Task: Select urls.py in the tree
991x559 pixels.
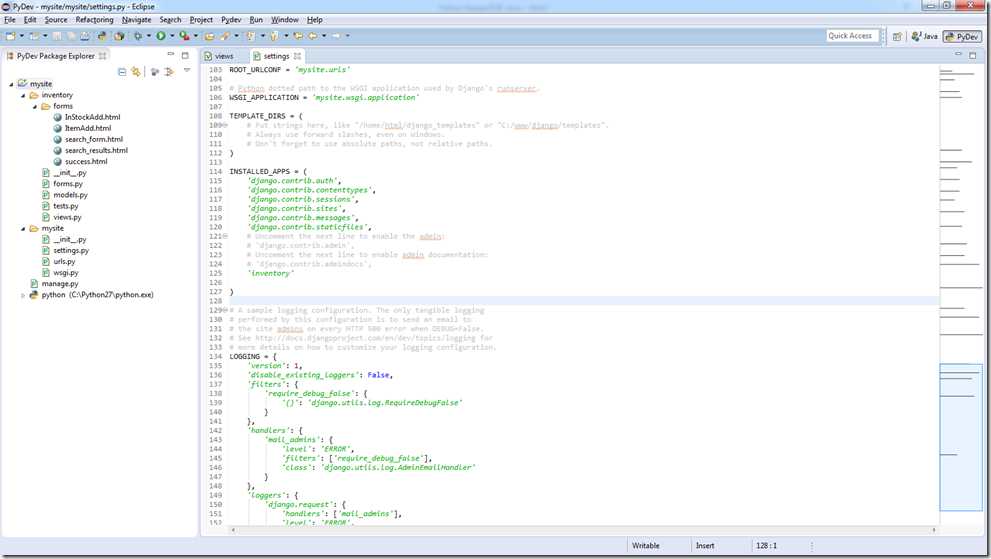Action: pos(64,261)
